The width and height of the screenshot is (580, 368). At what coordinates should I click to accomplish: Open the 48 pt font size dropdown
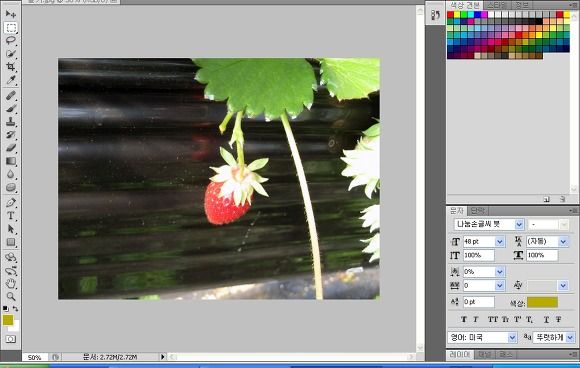500,242
